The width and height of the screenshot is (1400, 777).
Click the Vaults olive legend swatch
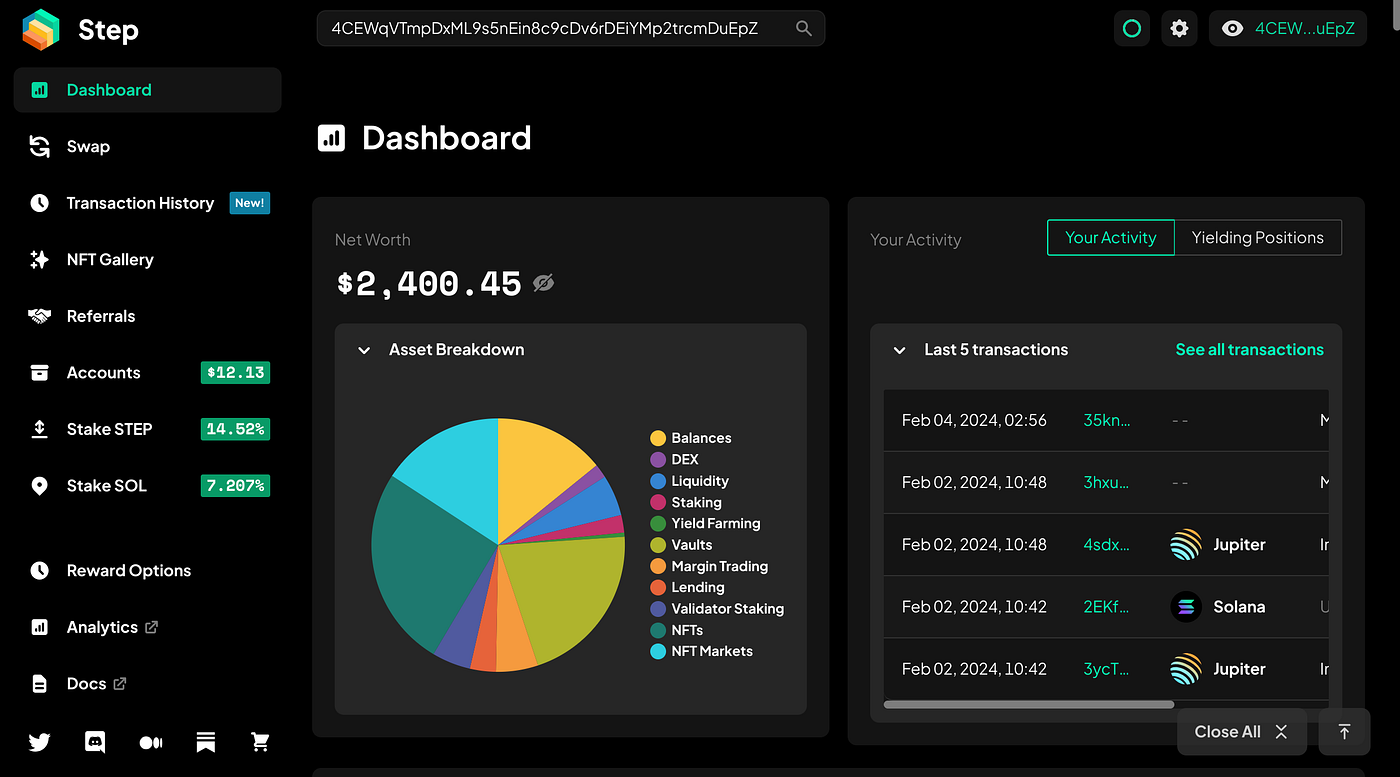click(x=658, y=545)
